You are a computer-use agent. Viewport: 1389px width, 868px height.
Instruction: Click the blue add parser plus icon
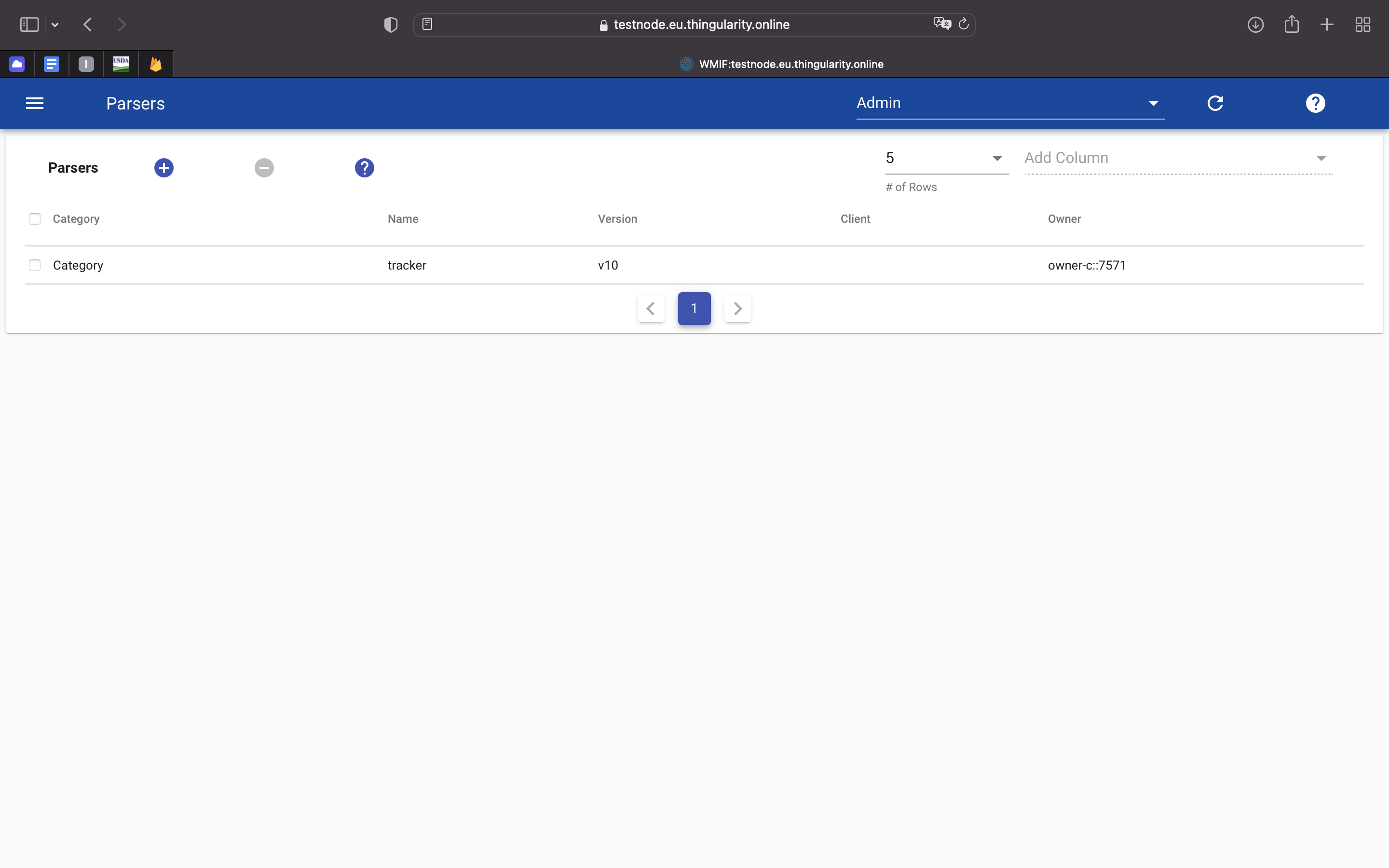(x=163, y=168)
